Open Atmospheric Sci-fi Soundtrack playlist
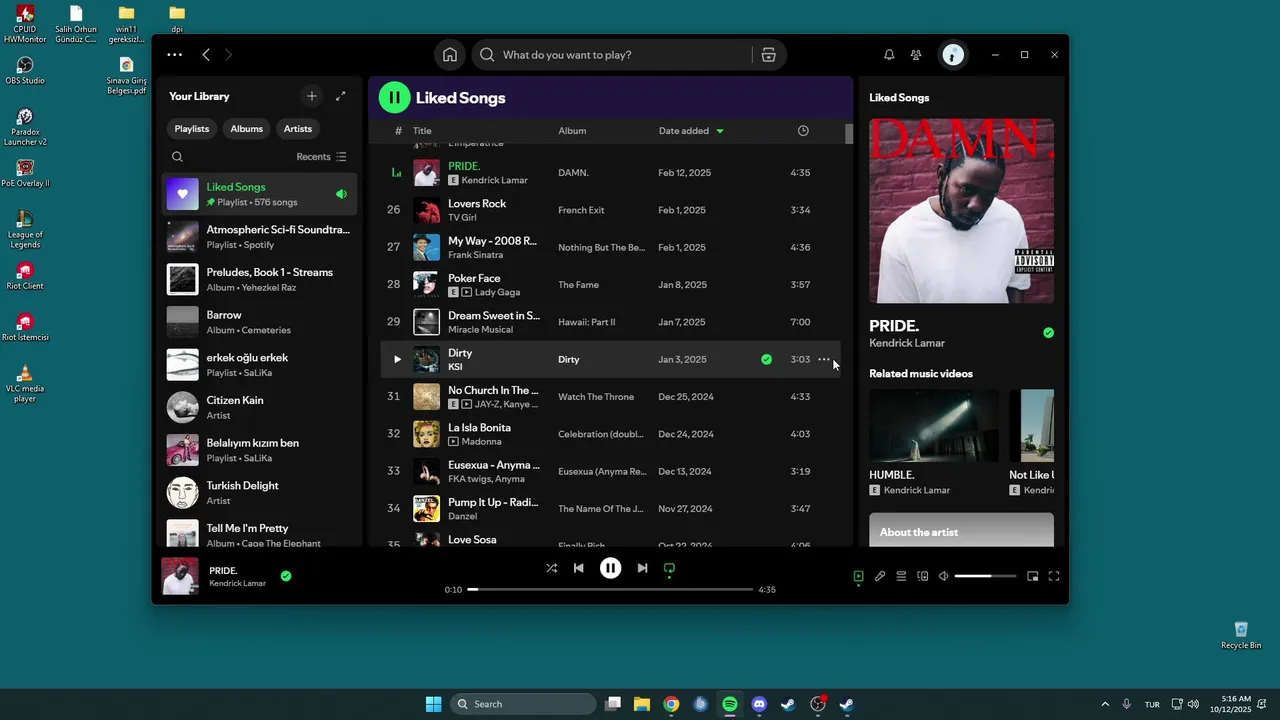1280x720 pixels. click(259, 237)
